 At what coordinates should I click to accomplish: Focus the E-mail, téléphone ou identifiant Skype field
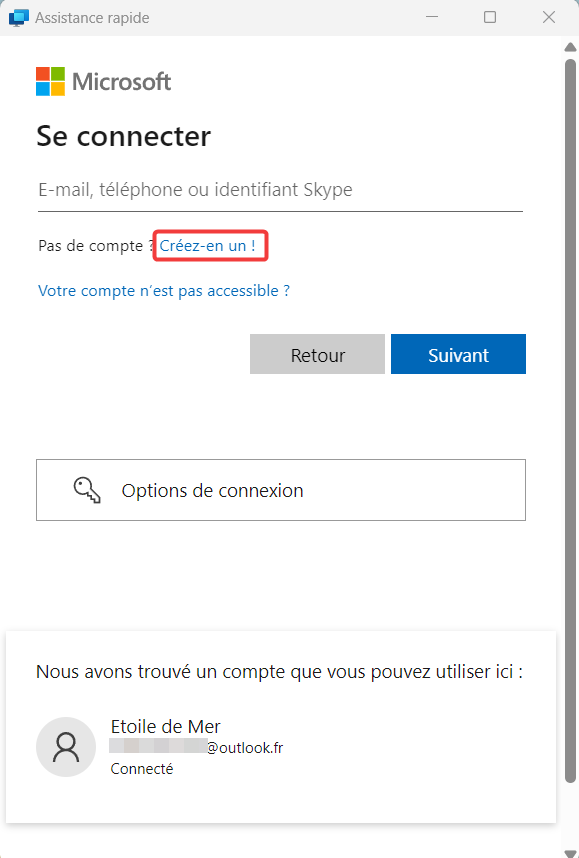point(280,190)
